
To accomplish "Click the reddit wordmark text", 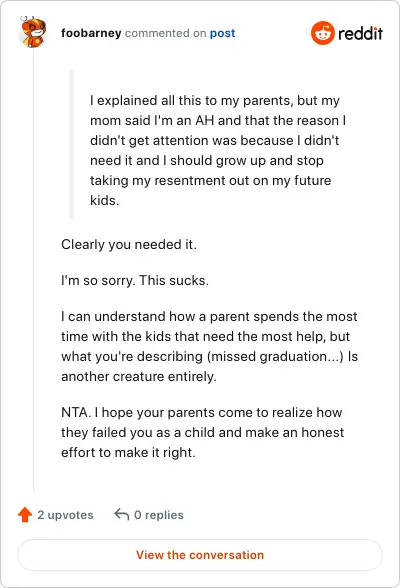I will 360,33.
